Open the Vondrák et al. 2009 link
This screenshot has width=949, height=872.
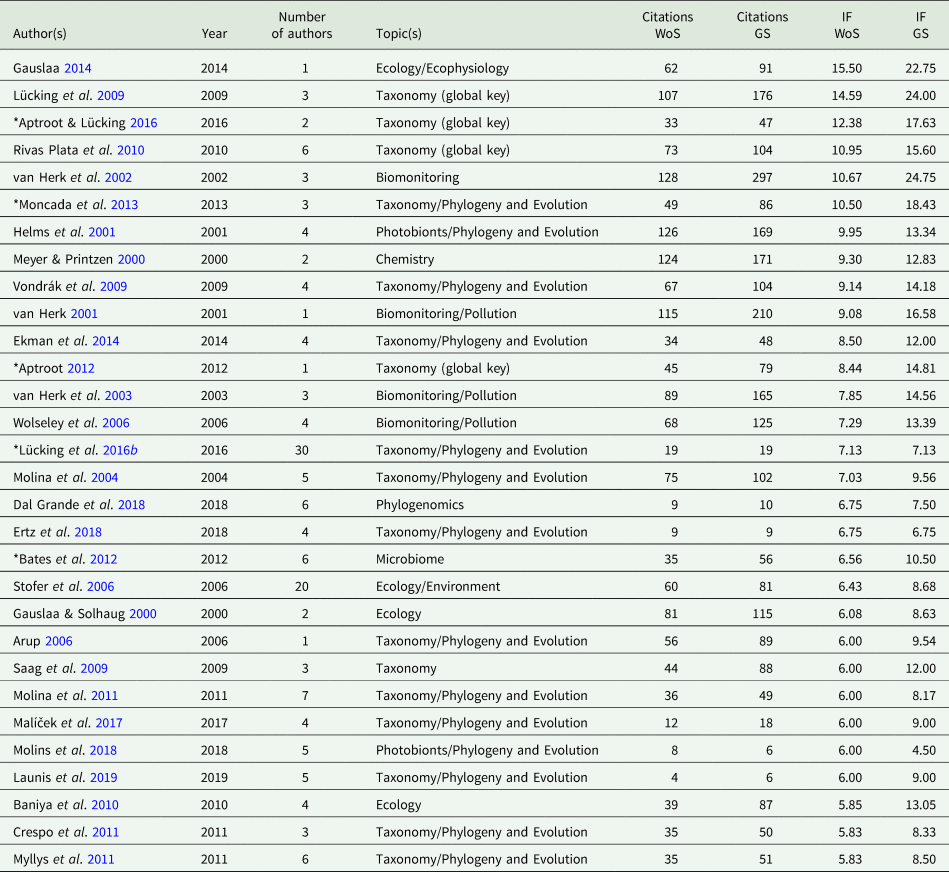pos(113,286)
